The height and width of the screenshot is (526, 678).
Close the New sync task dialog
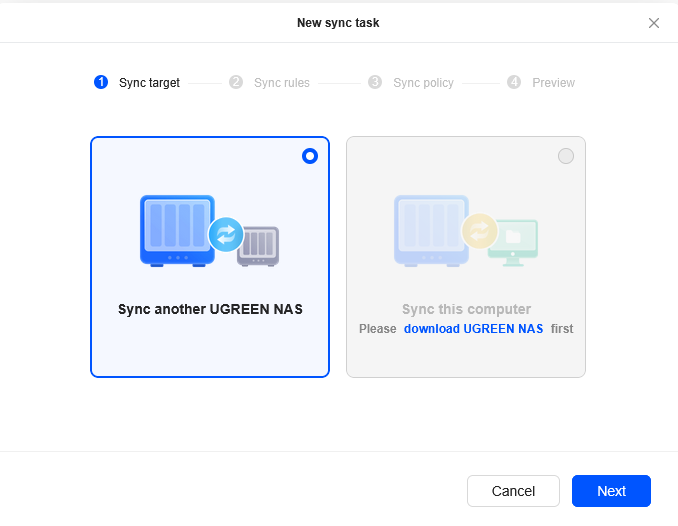653,23
